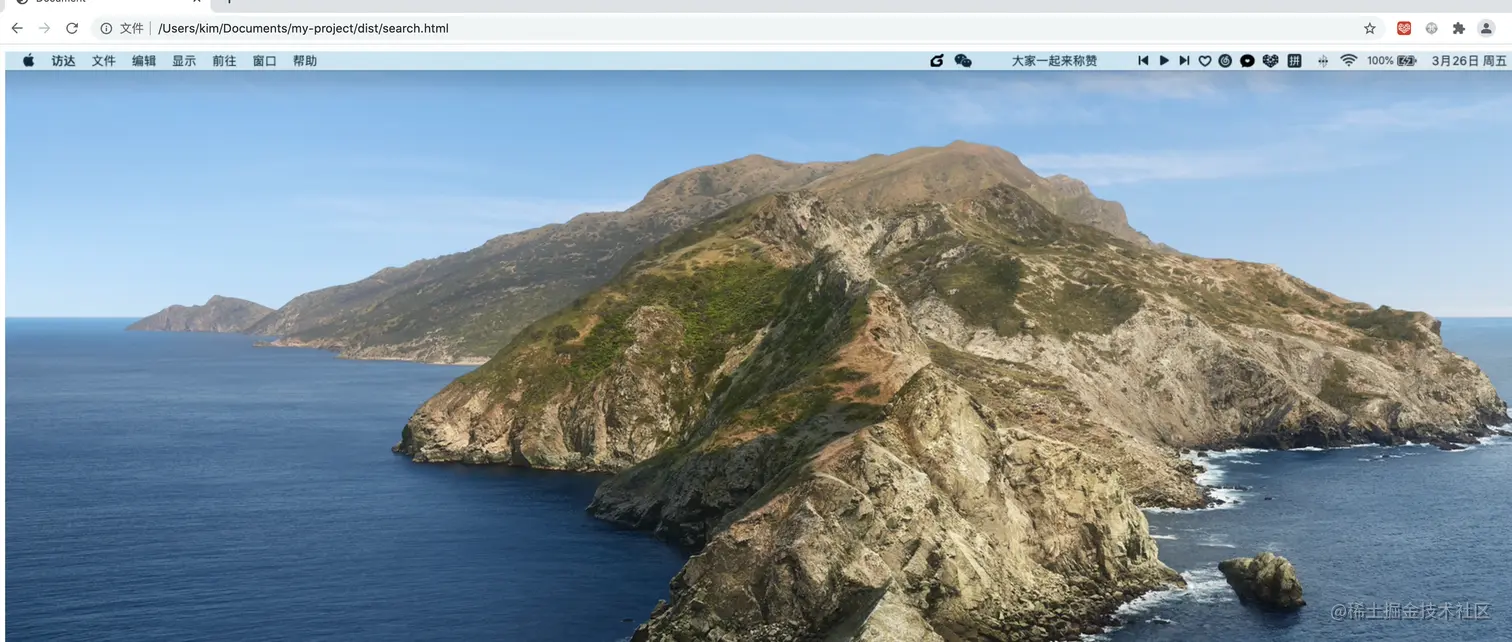Click the swirl circle menu bar icon

click(x=1225, y=61)
